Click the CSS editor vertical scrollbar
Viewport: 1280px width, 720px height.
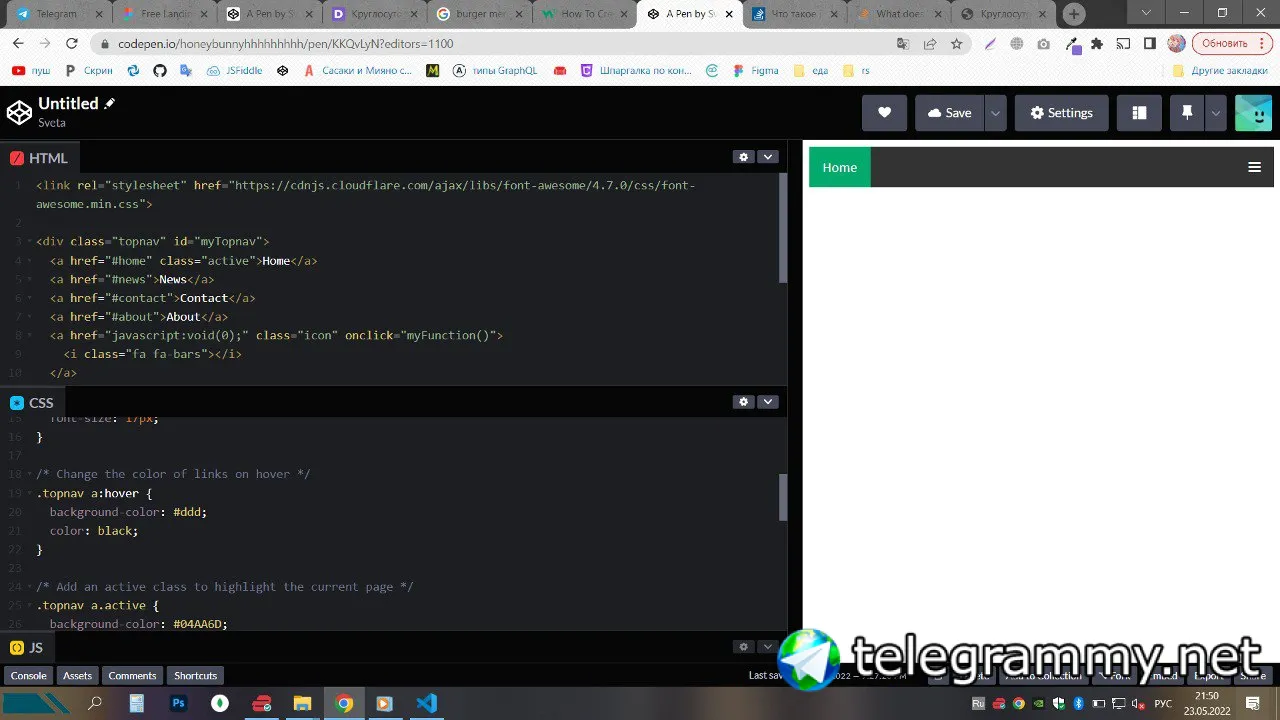coord(783,497)
